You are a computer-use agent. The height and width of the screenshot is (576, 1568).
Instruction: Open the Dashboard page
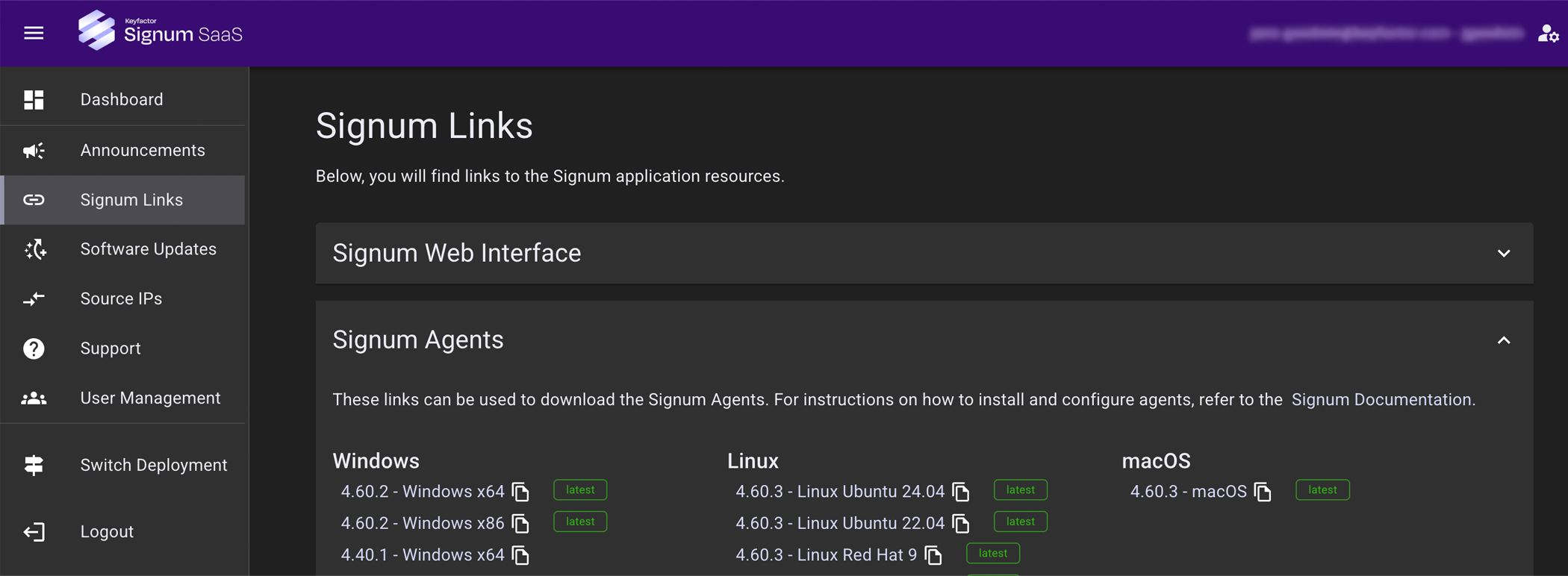[x=122, y=100]
